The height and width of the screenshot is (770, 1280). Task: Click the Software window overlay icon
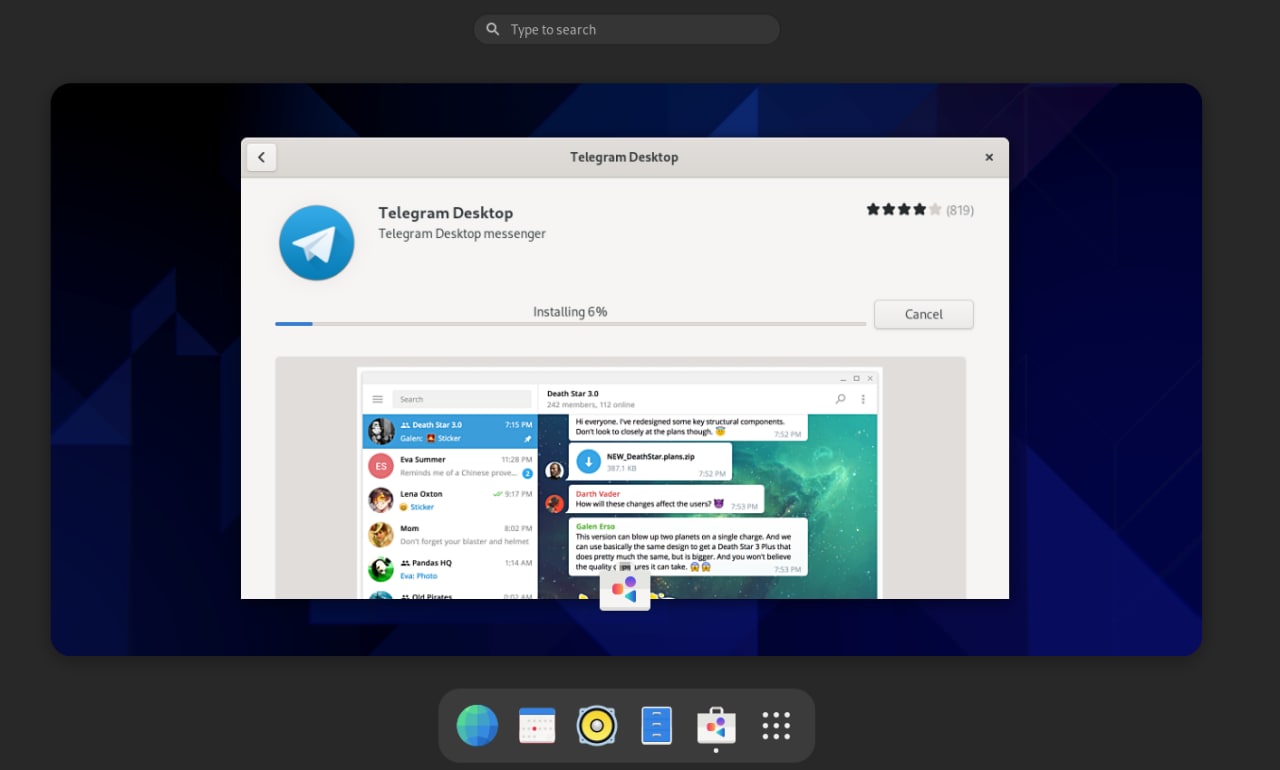[625, 589]
